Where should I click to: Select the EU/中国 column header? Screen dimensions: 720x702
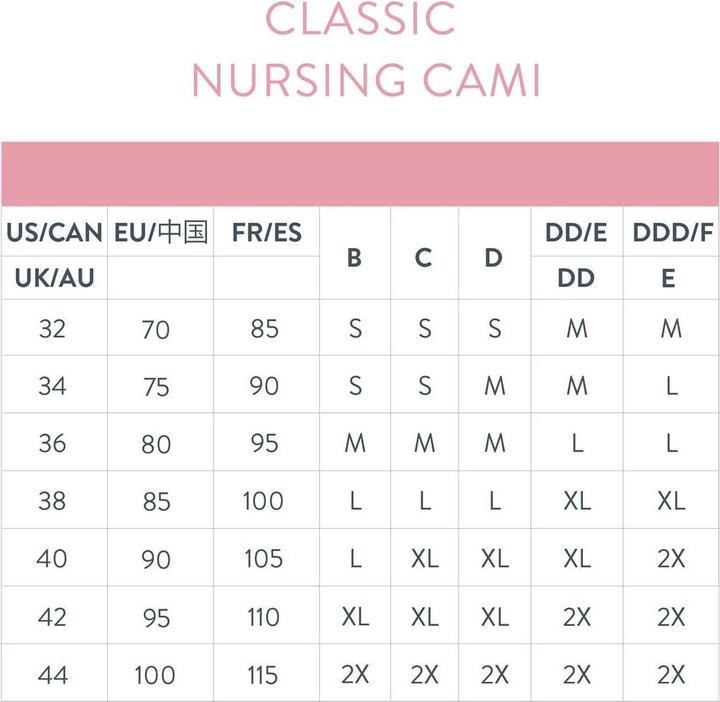(x=161, y=232)
